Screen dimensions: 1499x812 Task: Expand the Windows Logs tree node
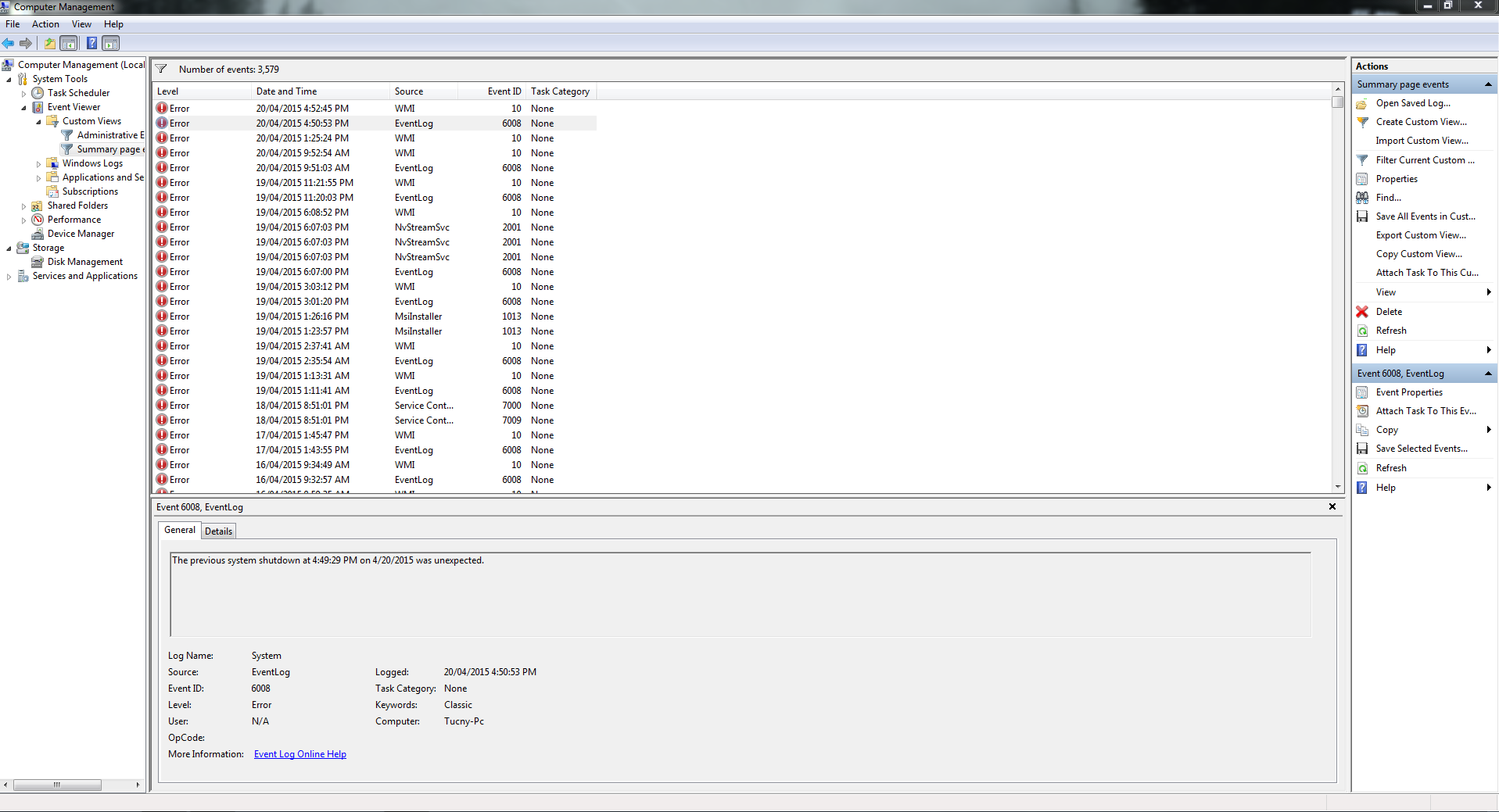[38, 163]
